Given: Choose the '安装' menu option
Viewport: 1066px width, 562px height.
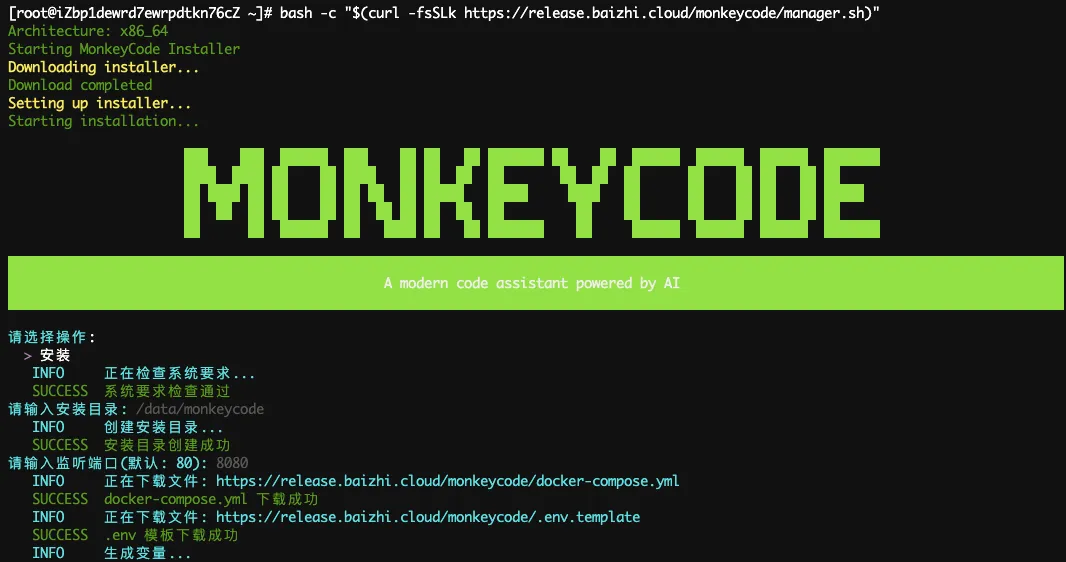Looking at the screenshot, I should (x=55, y=355).
